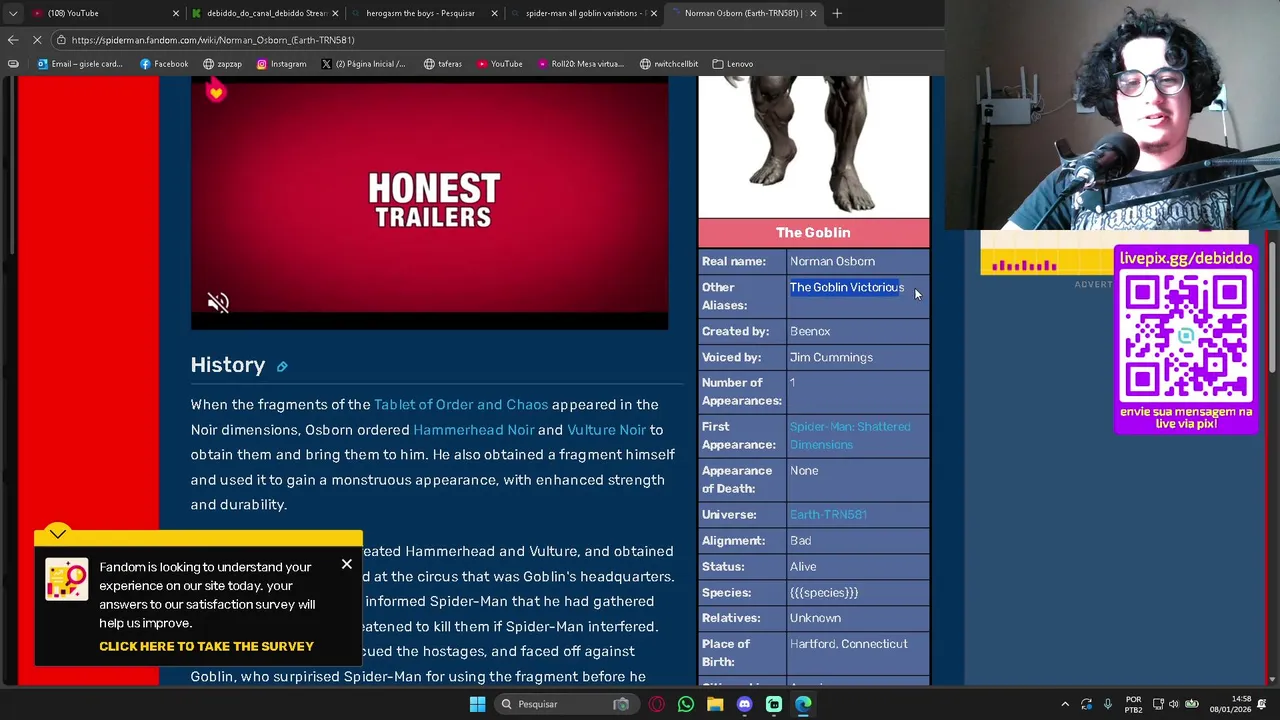This screenshot has width=1280, height=720.
Task: Go back using the browser back arrow
Action: 13,40
